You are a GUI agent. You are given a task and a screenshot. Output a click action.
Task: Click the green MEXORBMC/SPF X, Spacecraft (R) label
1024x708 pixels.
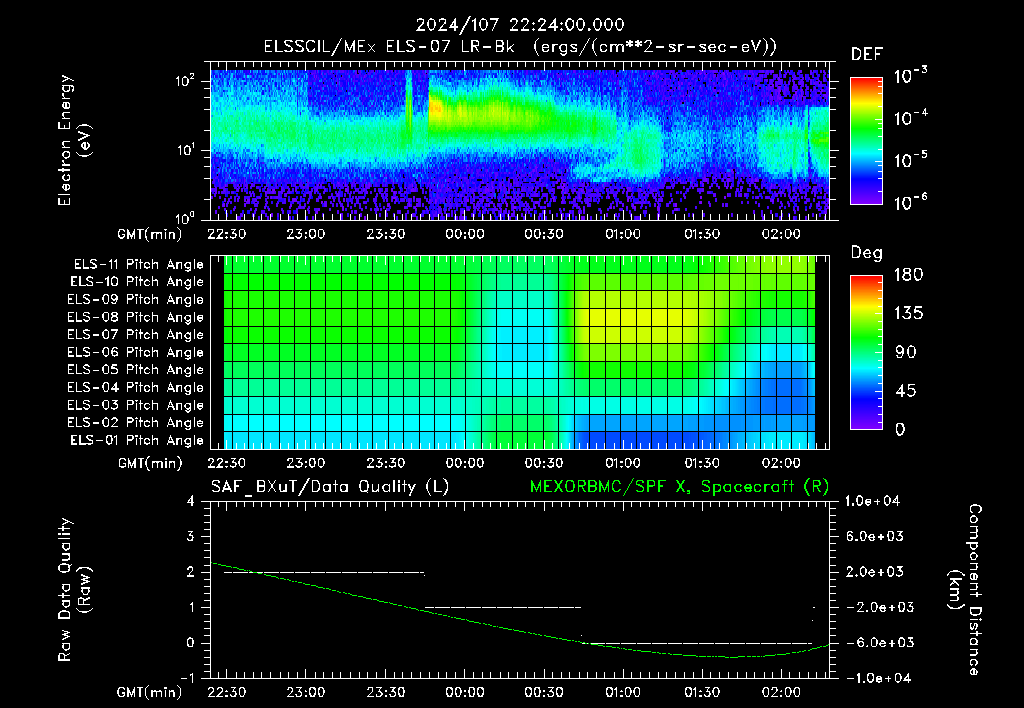[679, 487]
